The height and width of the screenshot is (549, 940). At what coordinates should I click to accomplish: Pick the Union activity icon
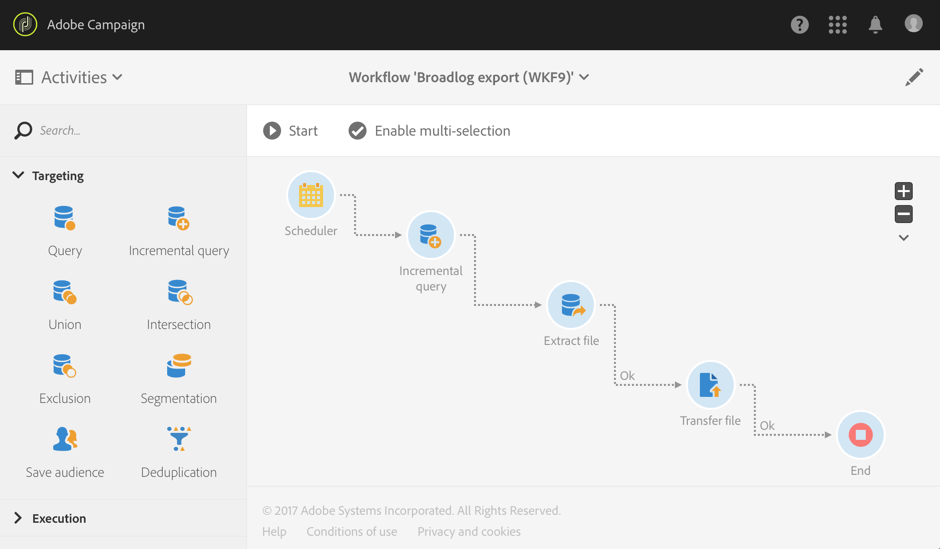pos(64,293)
